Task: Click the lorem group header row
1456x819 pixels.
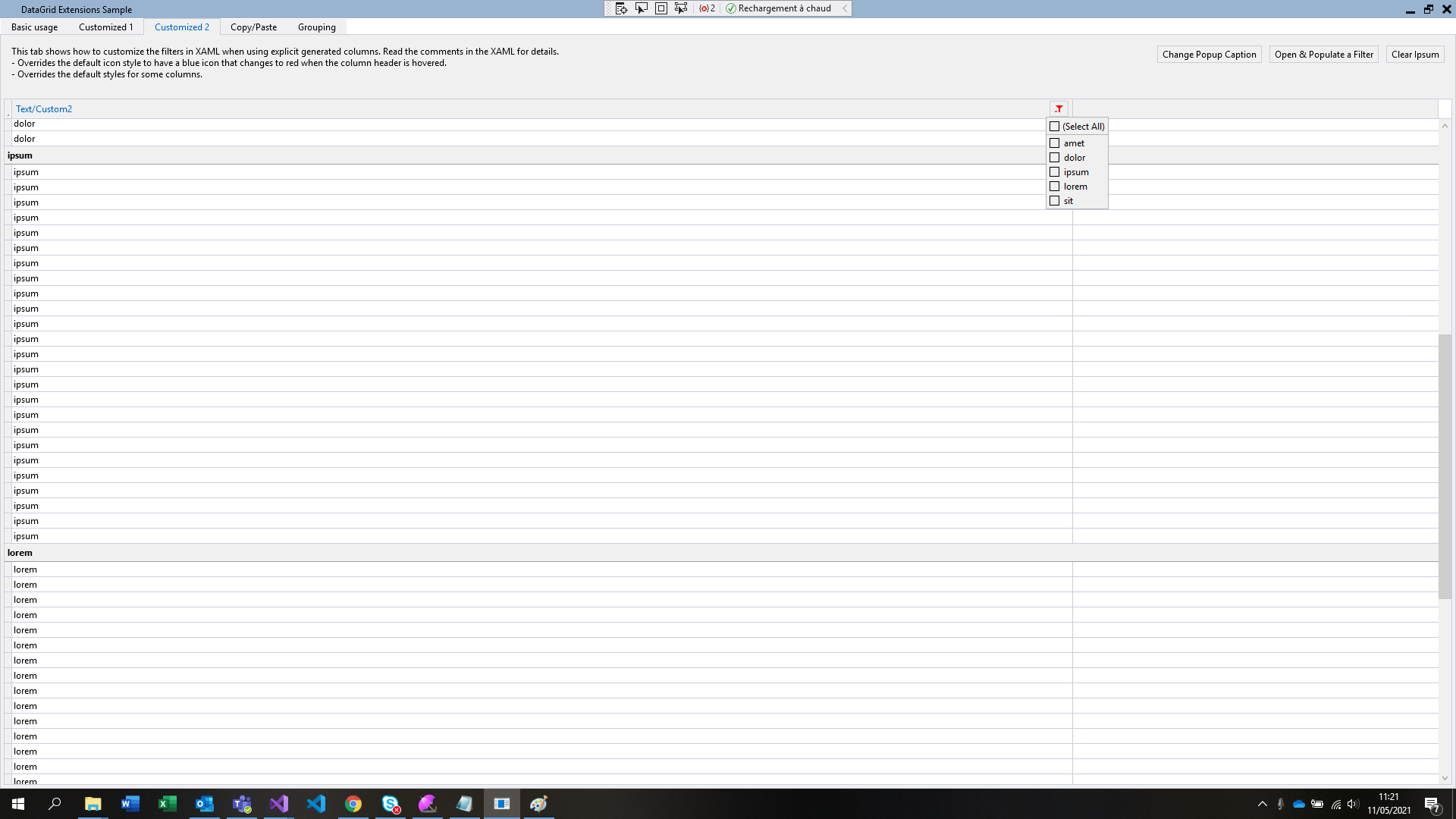Action: point(721,553)
